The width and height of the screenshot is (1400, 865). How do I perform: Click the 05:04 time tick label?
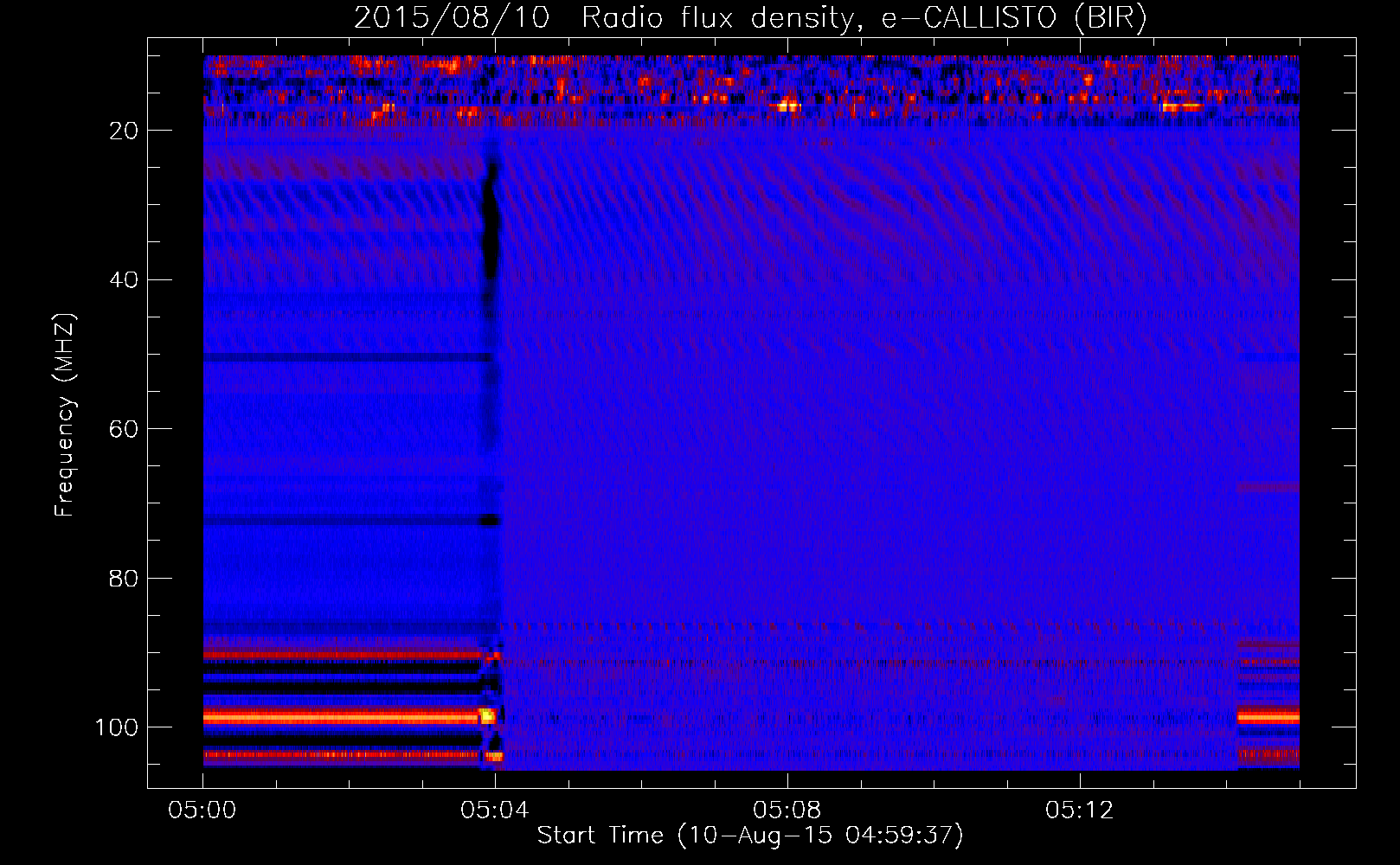coord(495,811)
